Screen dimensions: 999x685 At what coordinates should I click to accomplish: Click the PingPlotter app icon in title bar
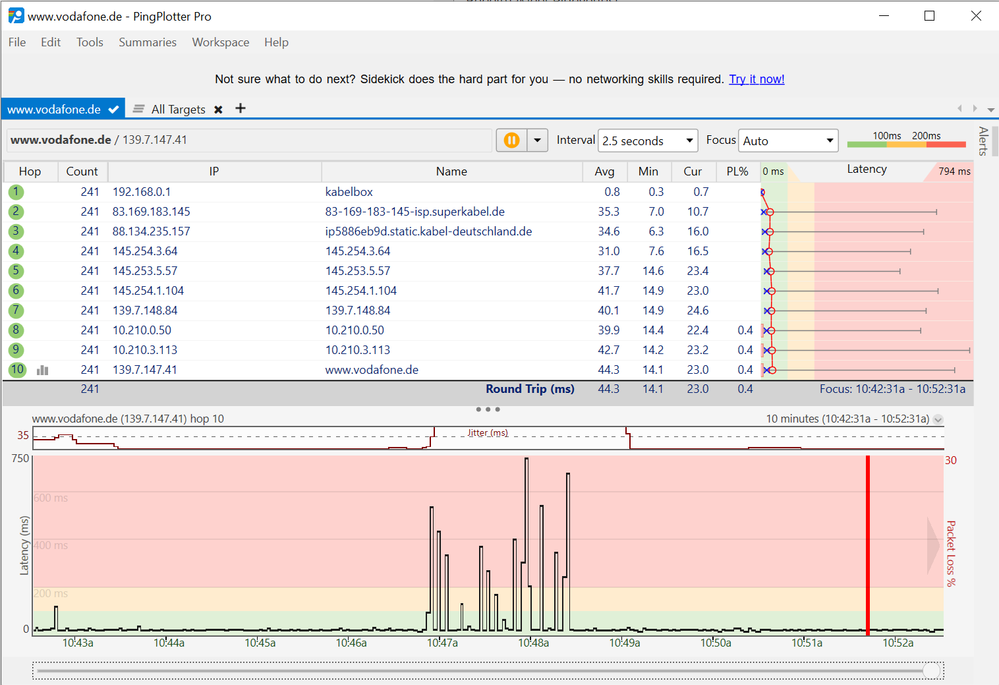[16, 16]
